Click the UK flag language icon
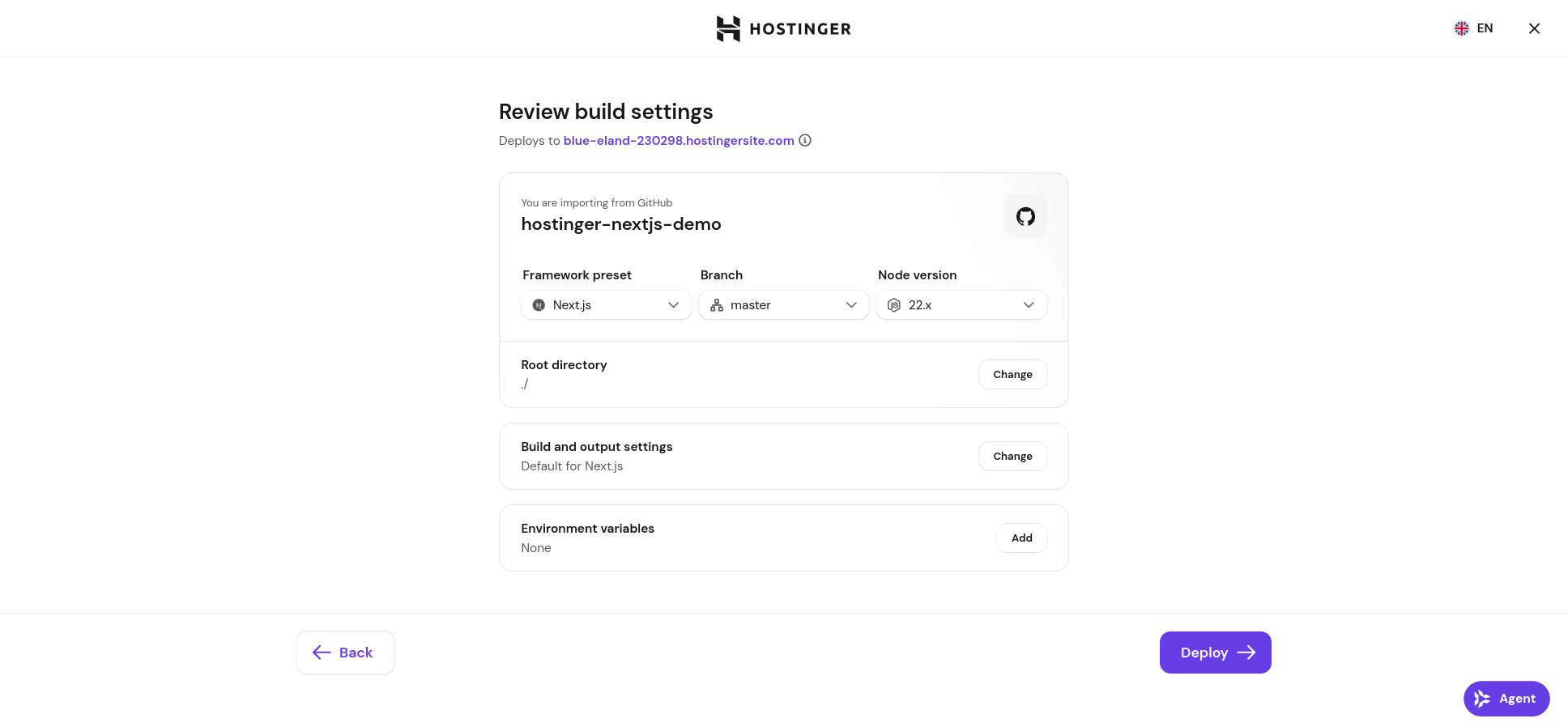This screenshot has height=727, width=1568. (x=1462, y=28)
